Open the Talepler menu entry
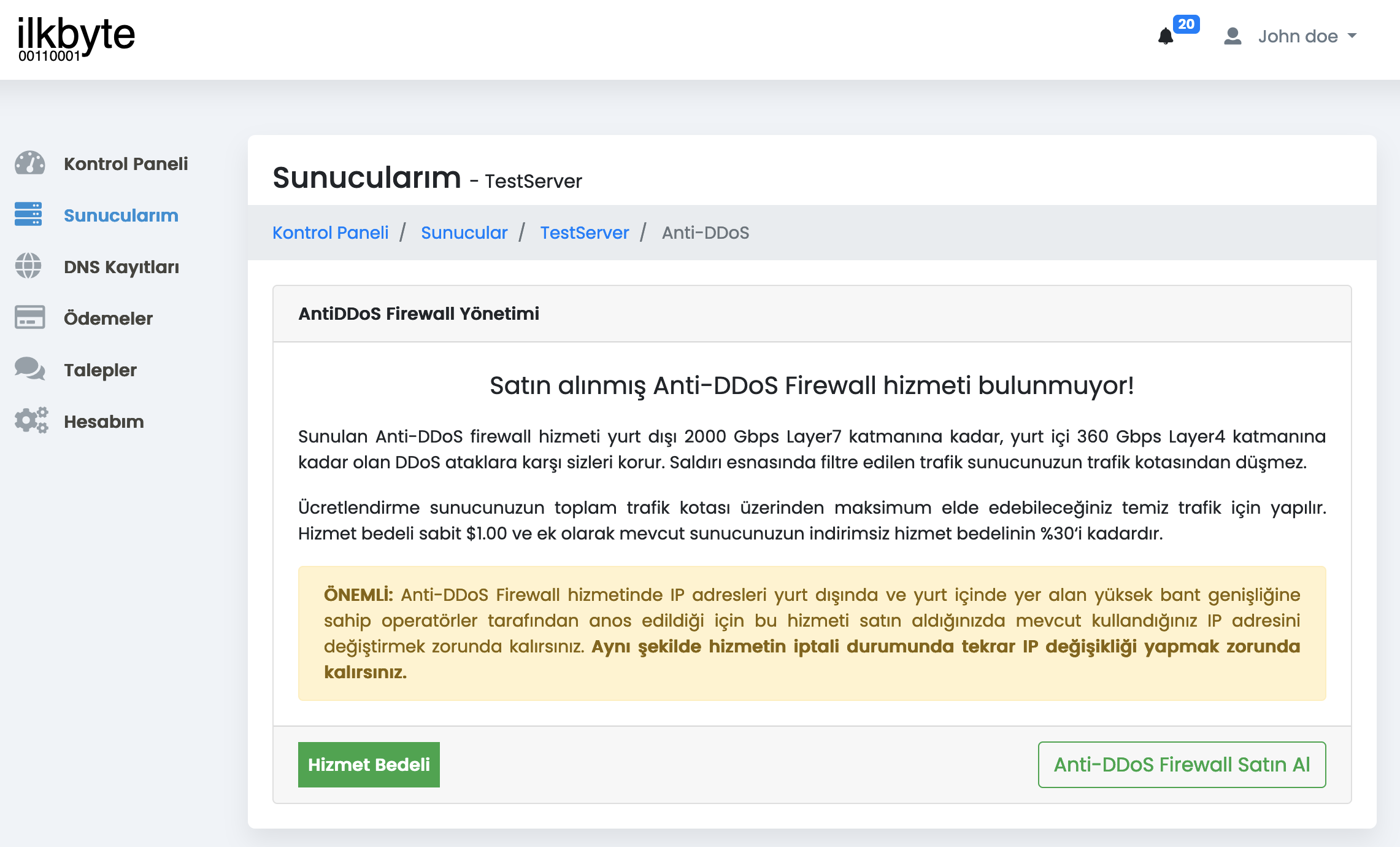 pyautogui.click(x=100, y=370)
